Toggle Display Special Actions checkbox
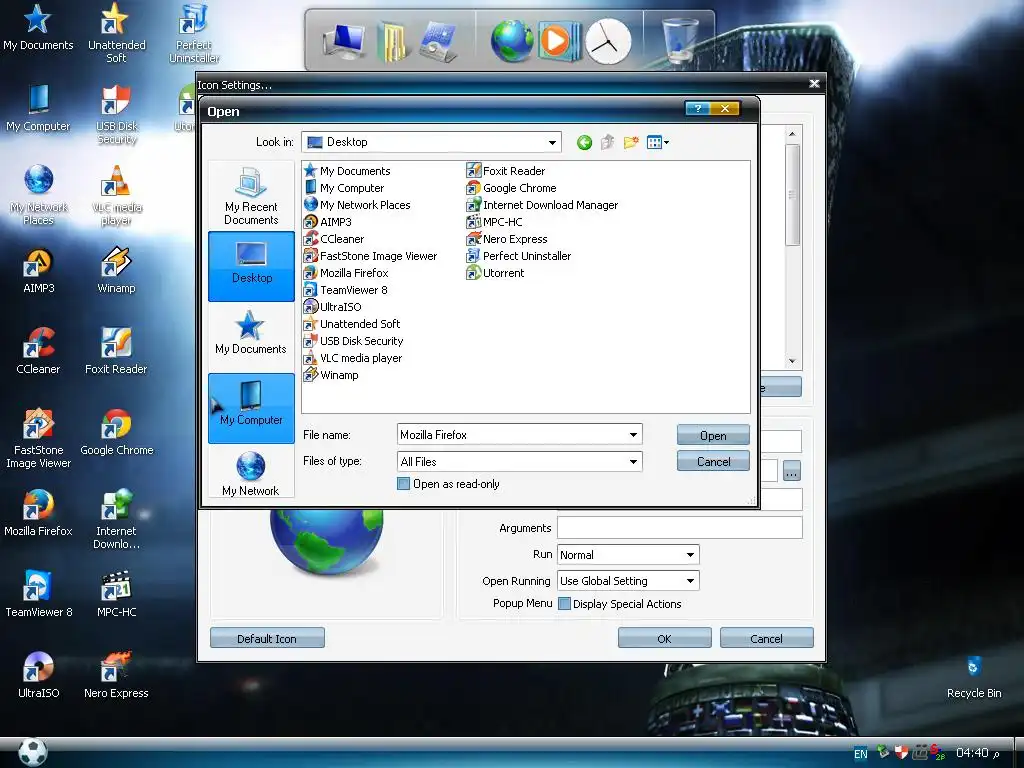This screenshot has width=1024, height=768. click(564, 603)
